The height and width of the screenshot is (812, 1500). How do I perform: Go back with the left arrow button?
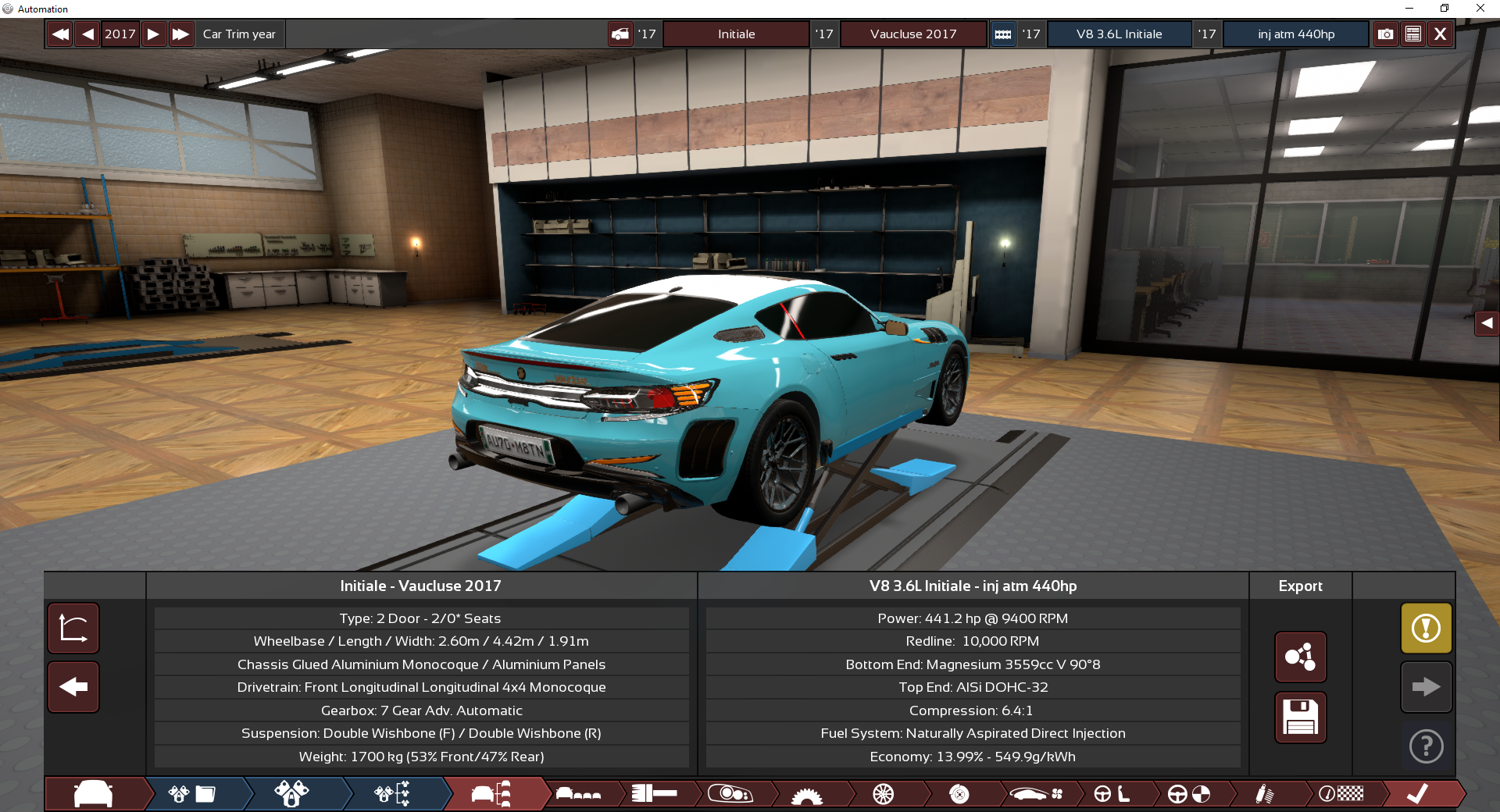pos(73,687)
